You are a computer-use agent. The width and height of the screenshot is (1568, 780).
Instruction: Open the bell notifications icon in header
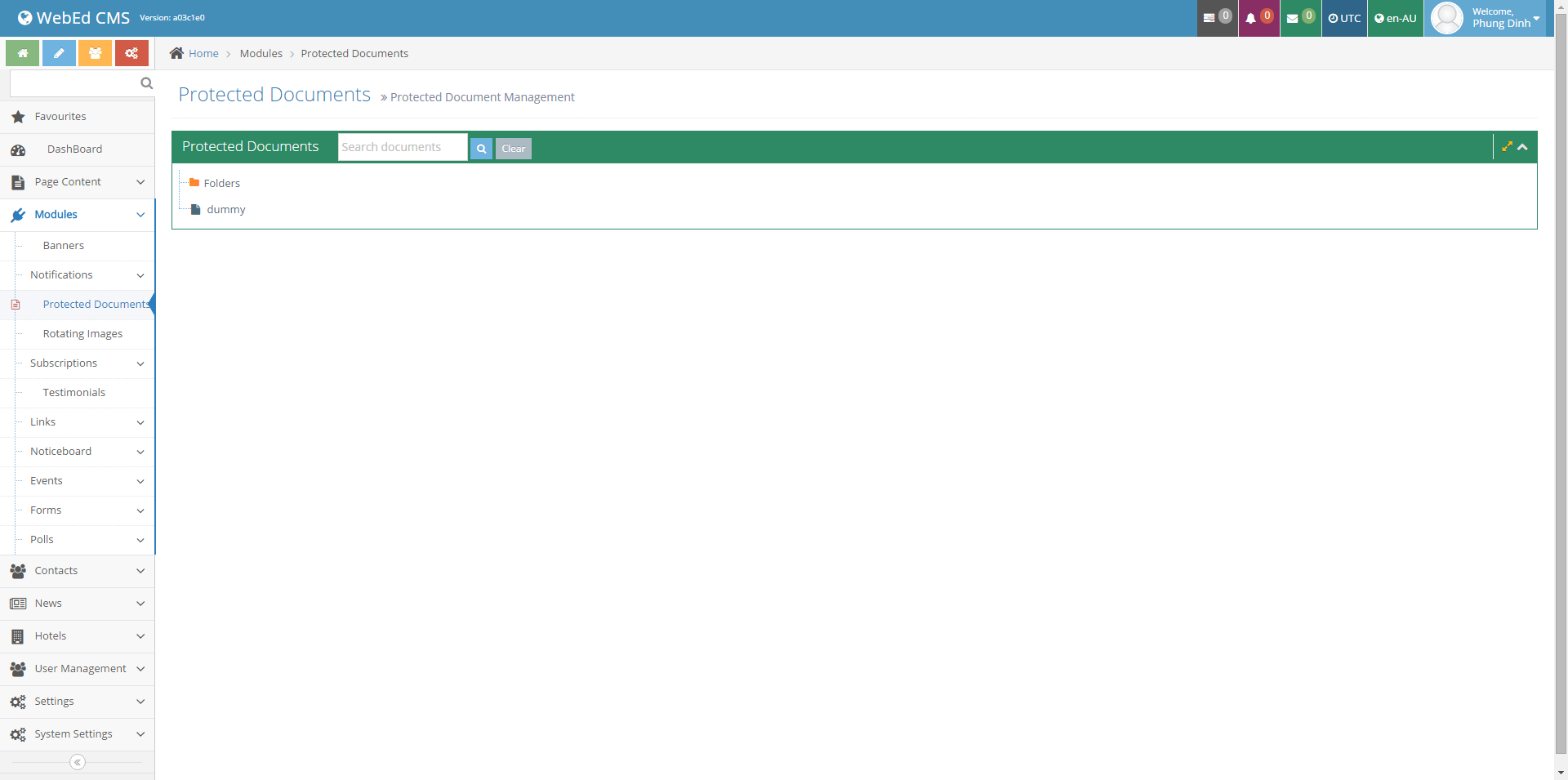click(1258, 18)
